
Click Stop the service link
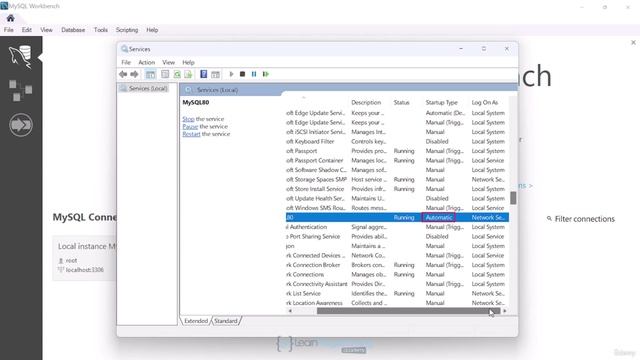(x=188, y=119)
